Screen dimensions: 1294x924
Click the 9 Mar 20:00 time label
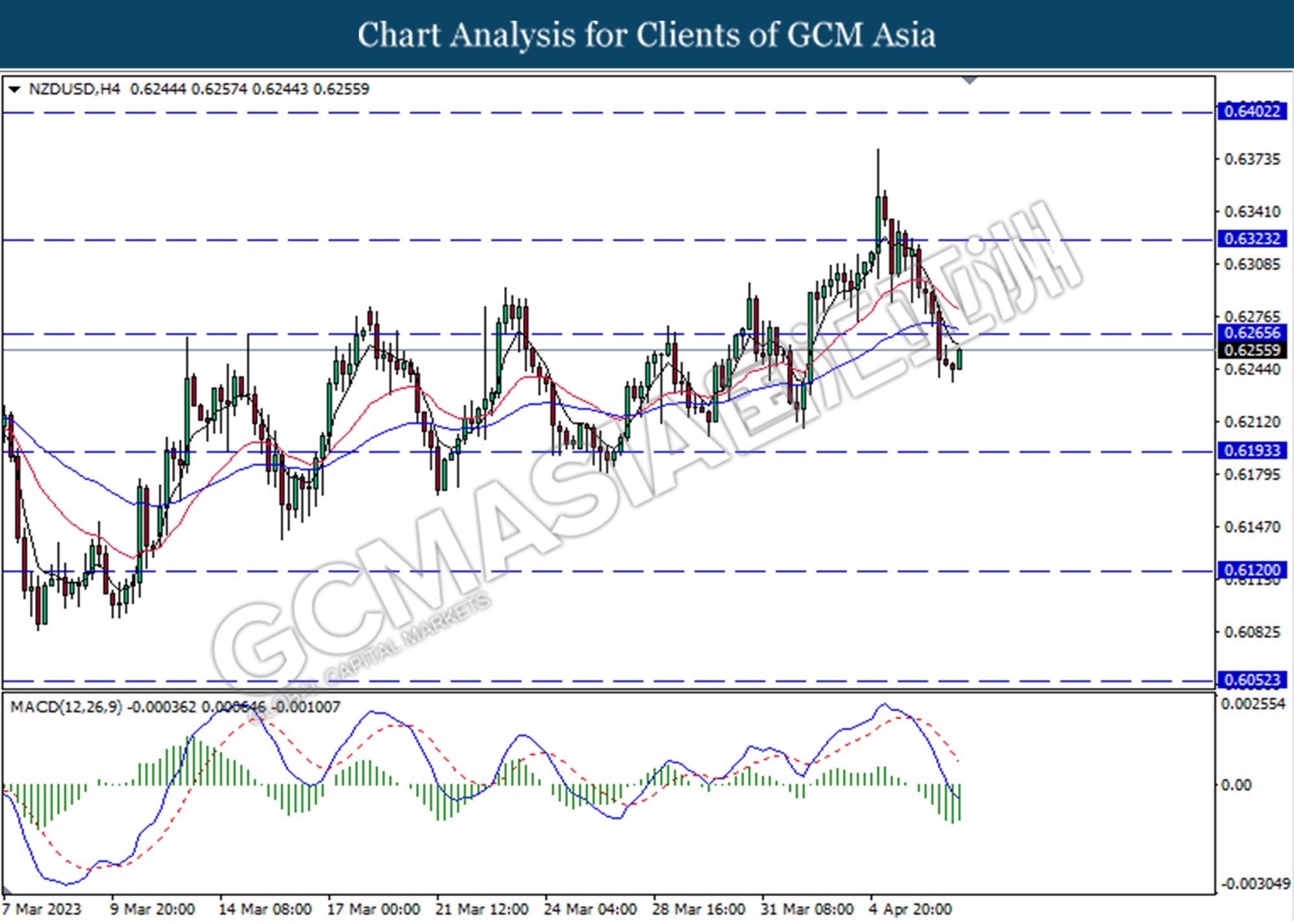pyautogui.click(x=152, y=909)
